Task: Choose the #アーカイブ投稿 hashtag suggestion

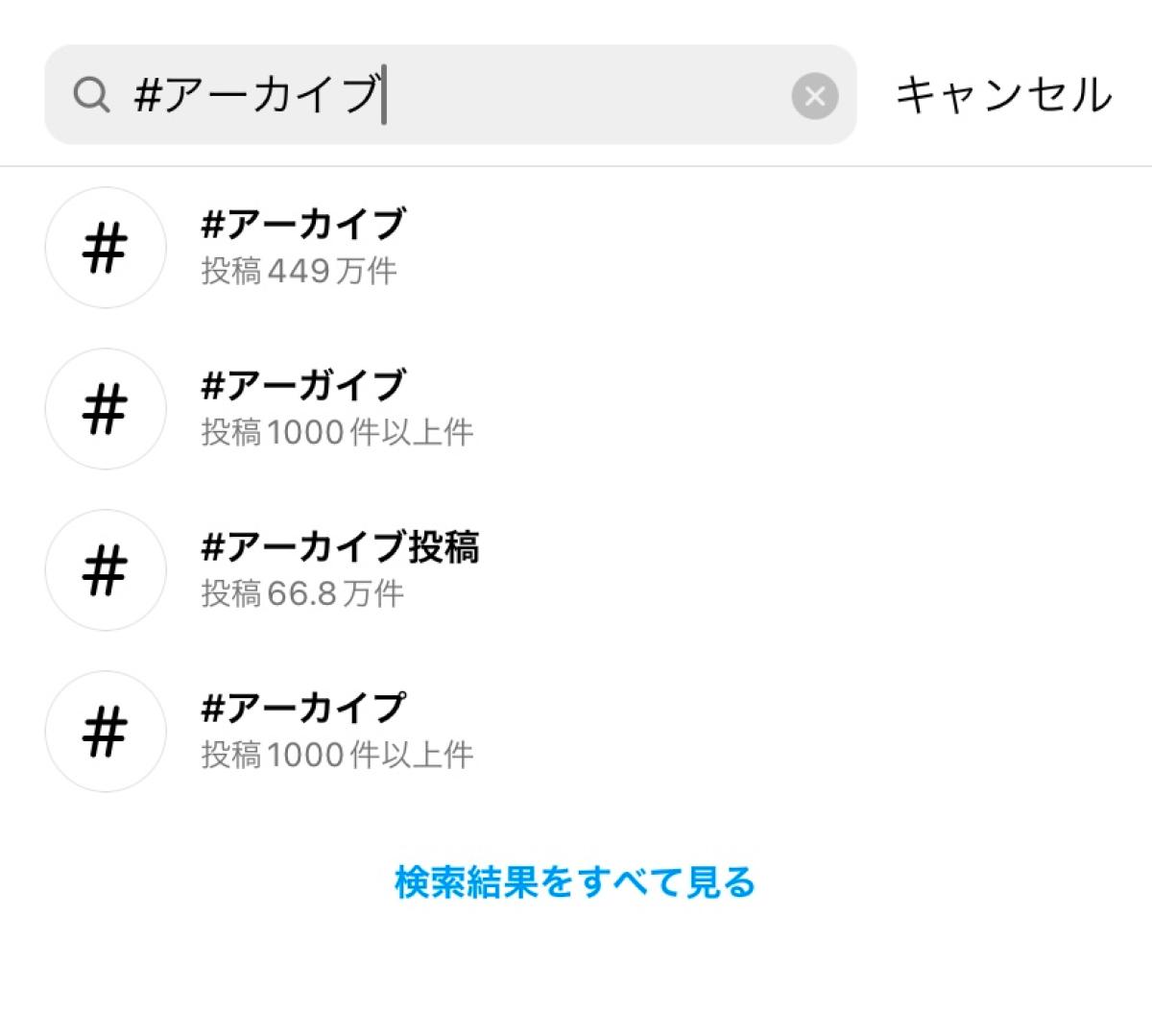Action: 340,547
